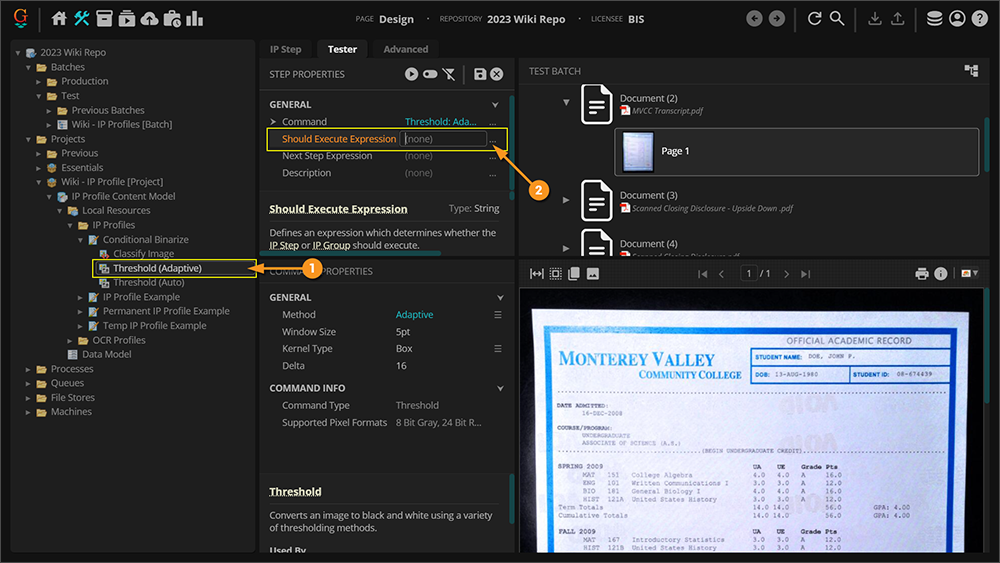This screenshot has height=563, width=1000.
Task: Open the batches play-folder icon
Action: [127, 18]
